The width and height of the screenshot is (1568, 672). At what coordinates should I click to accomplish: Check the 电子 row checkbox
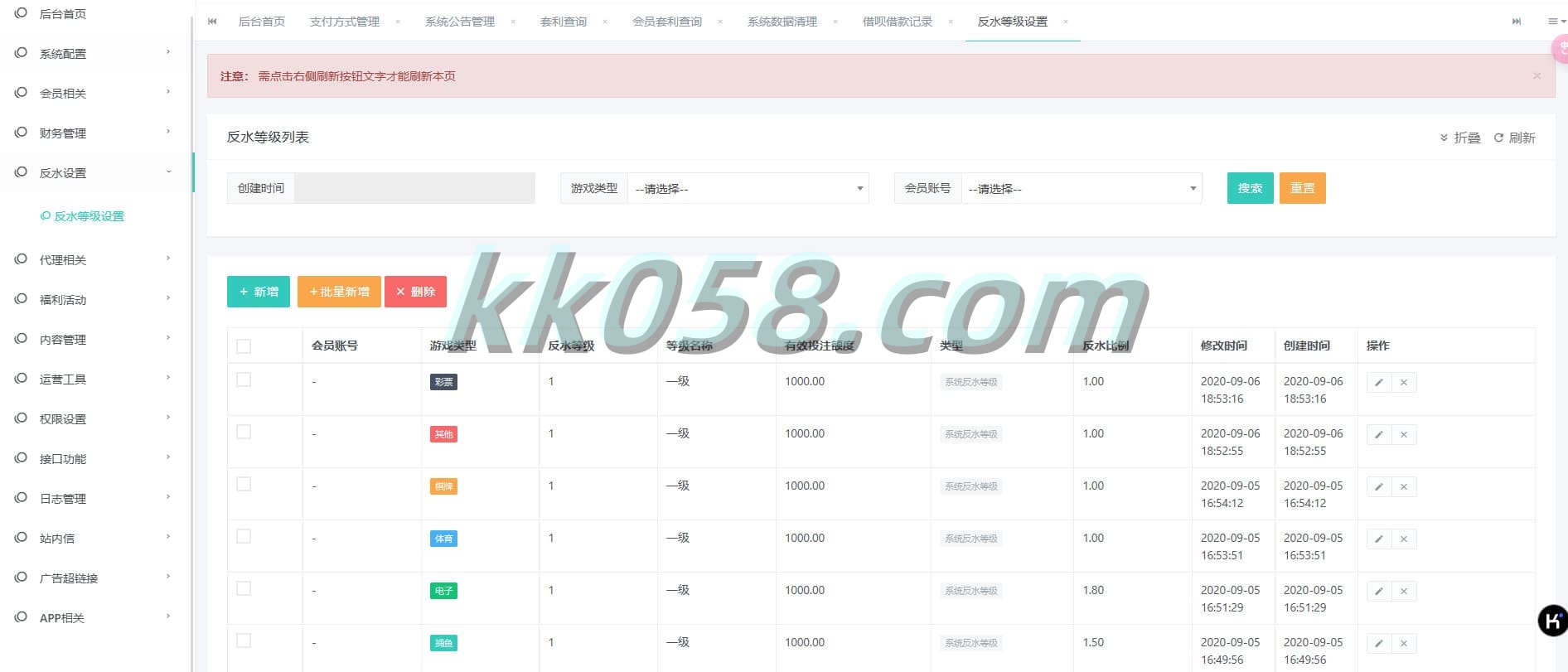[244, 588]
